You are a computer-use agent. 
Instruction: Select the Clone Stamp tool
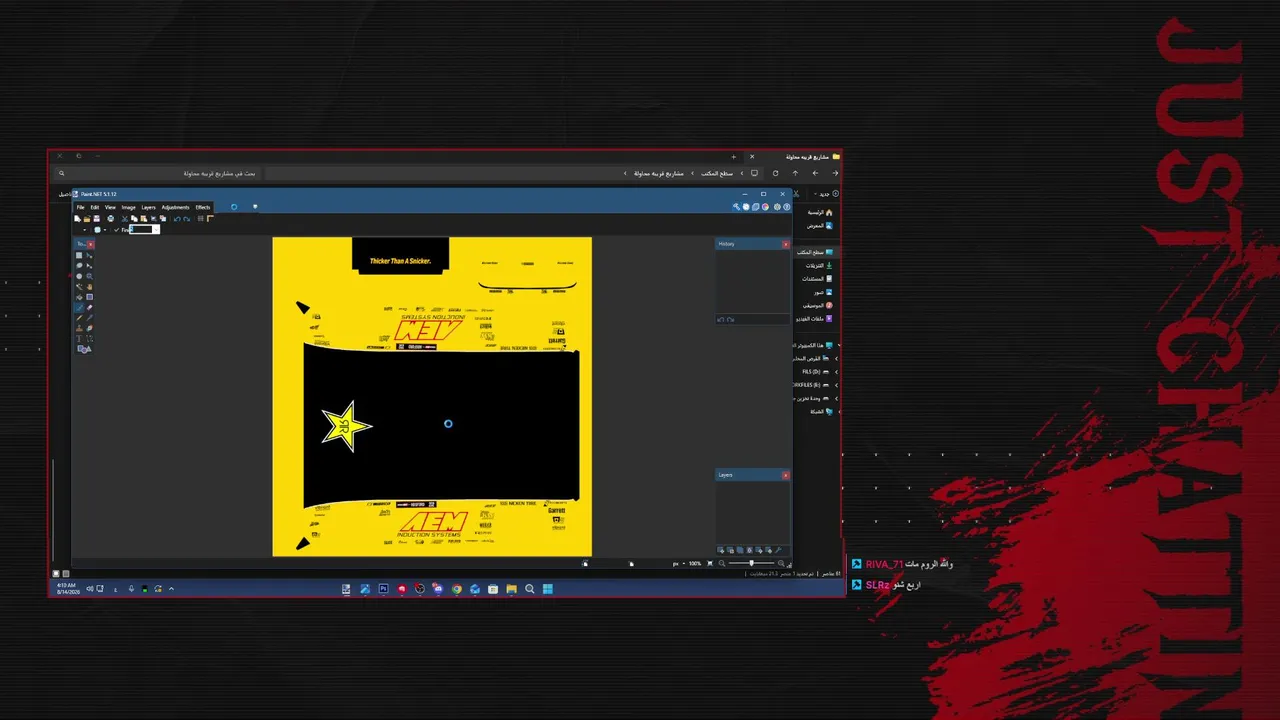pos(80,328)
